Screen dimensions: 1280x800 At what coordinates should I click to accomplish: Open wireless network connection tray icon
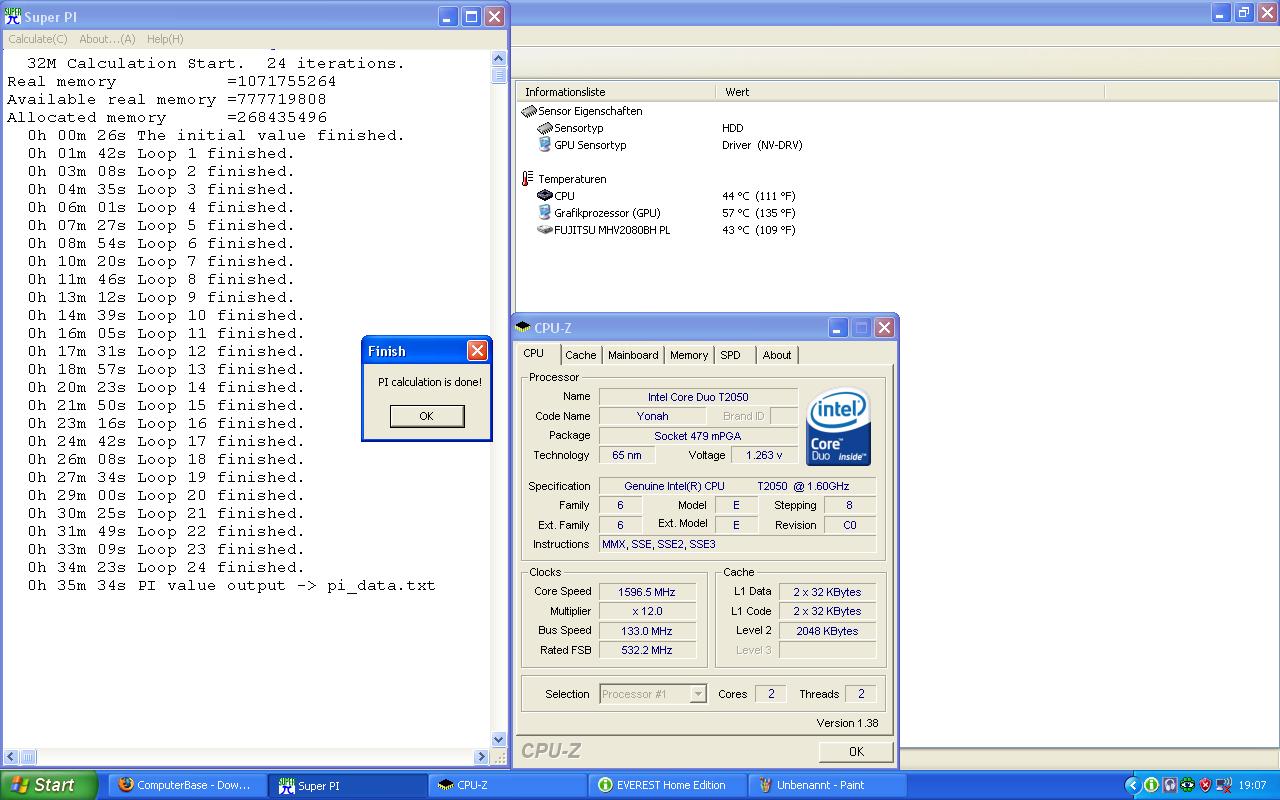point(1223,786)
